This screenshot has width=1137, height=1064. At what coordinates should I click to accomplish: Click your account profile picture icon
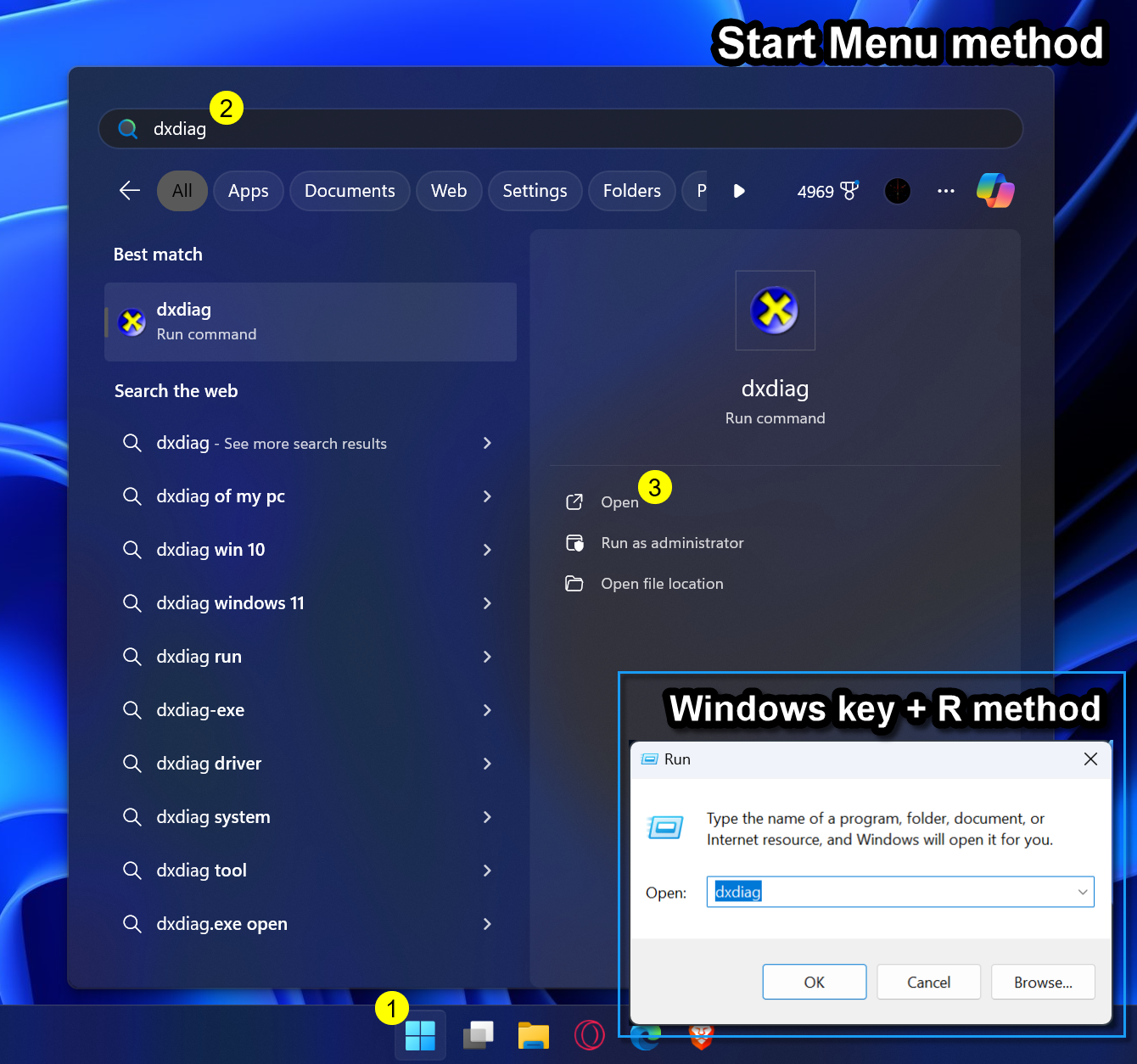pyautogui.click(x=897, y=191)
